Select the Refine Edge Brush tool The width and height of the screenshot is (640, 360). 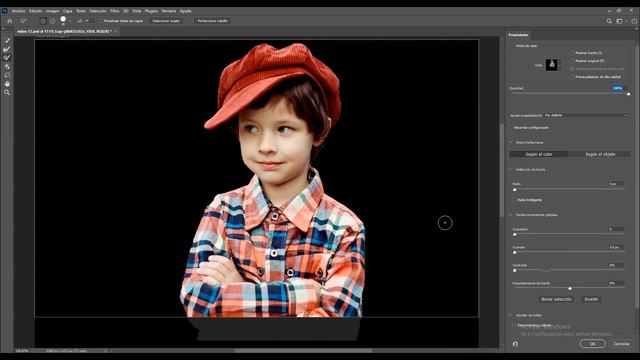[7, 49]
